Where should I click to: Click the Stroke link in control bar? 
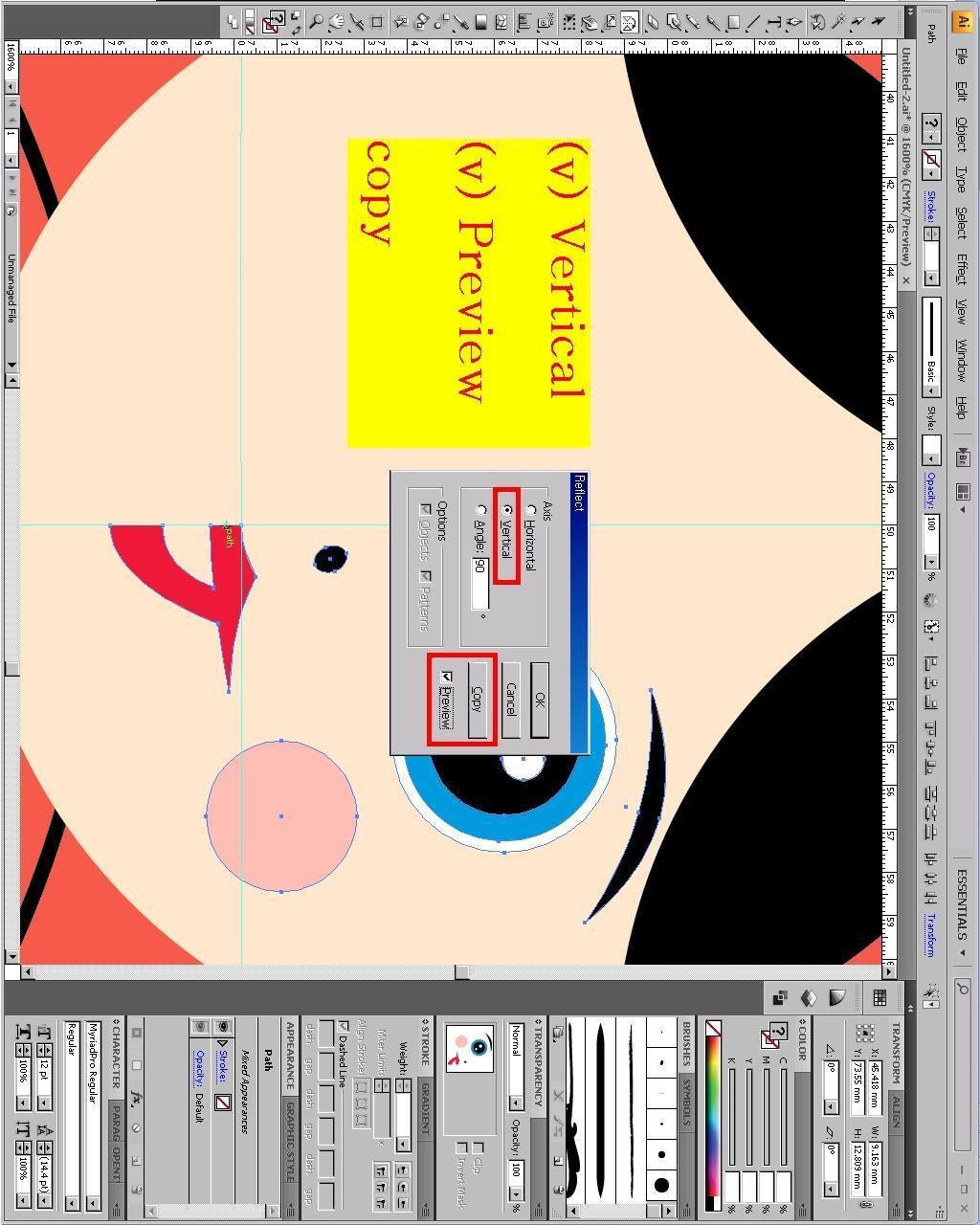[x=930, y=209]
